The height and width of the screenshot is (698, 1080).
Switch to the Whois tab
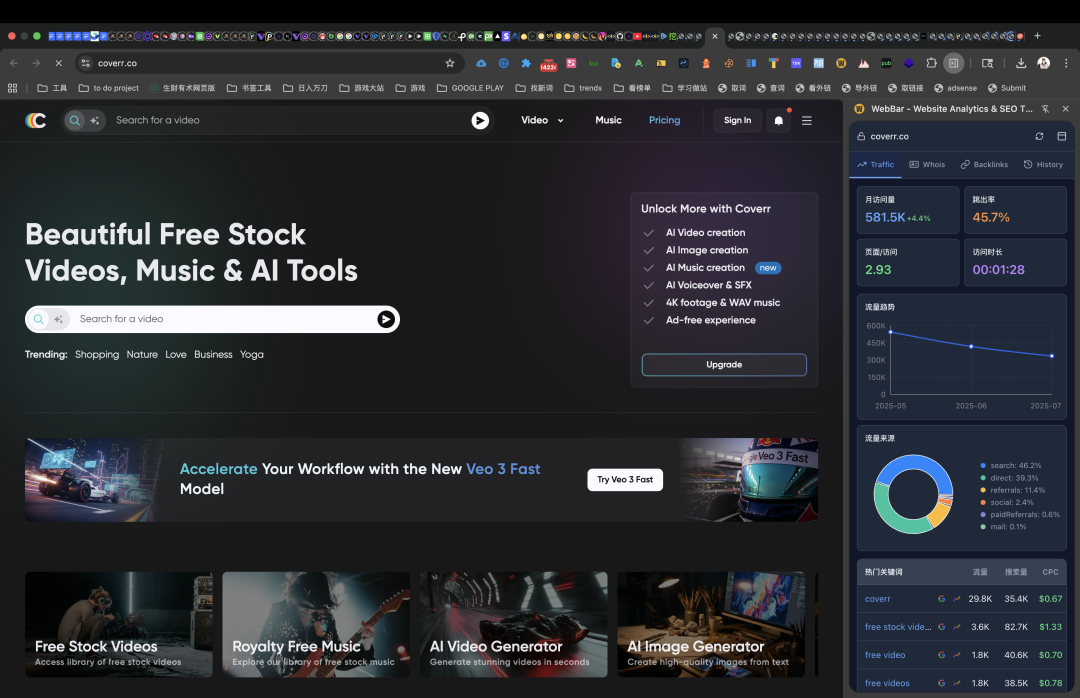927,165
